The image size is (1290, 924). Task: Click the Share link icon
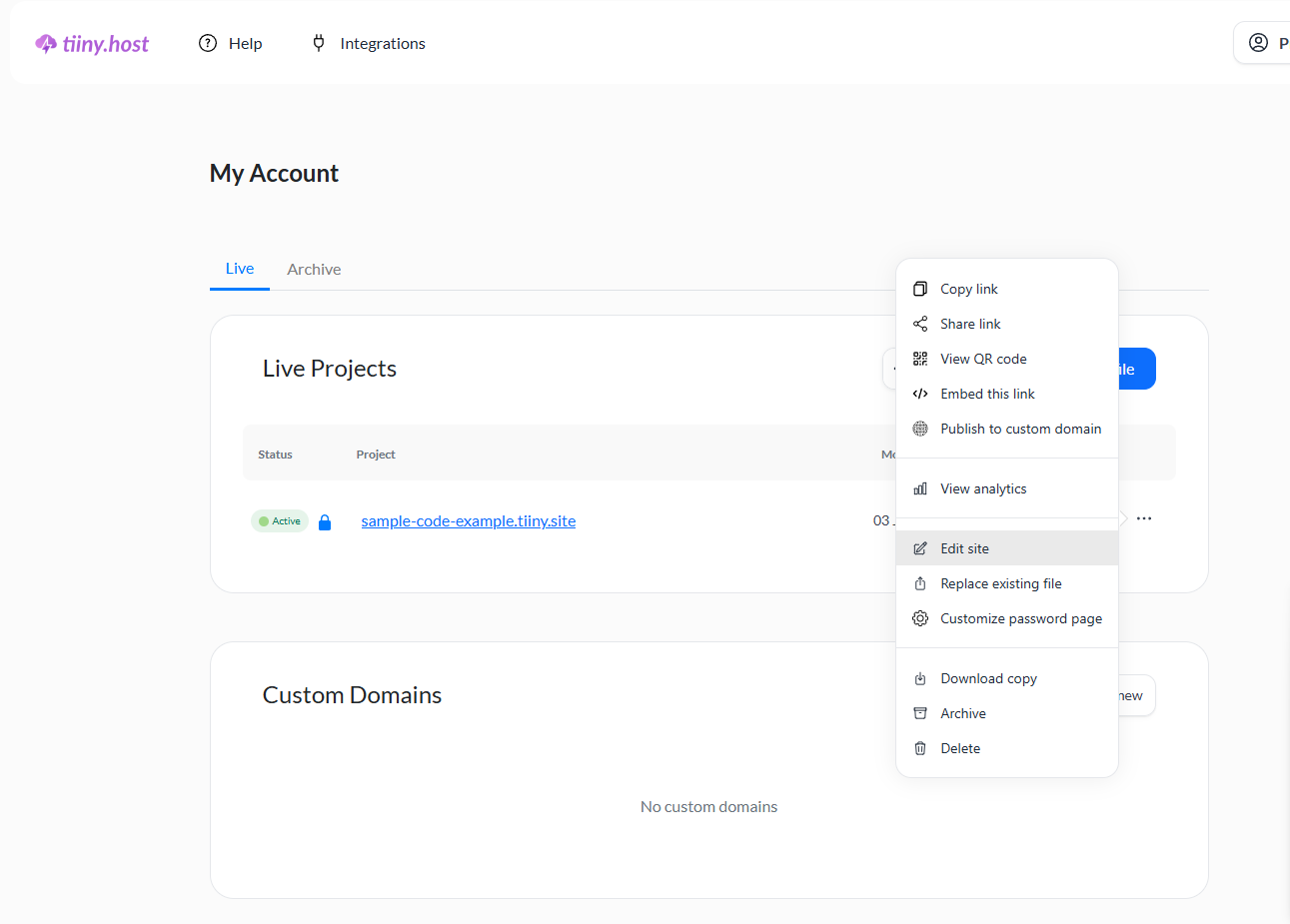[x=920, y=324]
